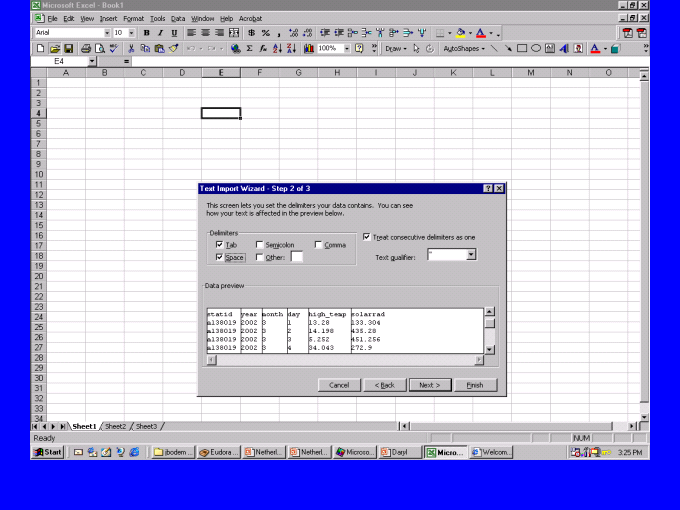Click the Back button in the wizard
The image size is (680, 510).
tap(385, 385)
